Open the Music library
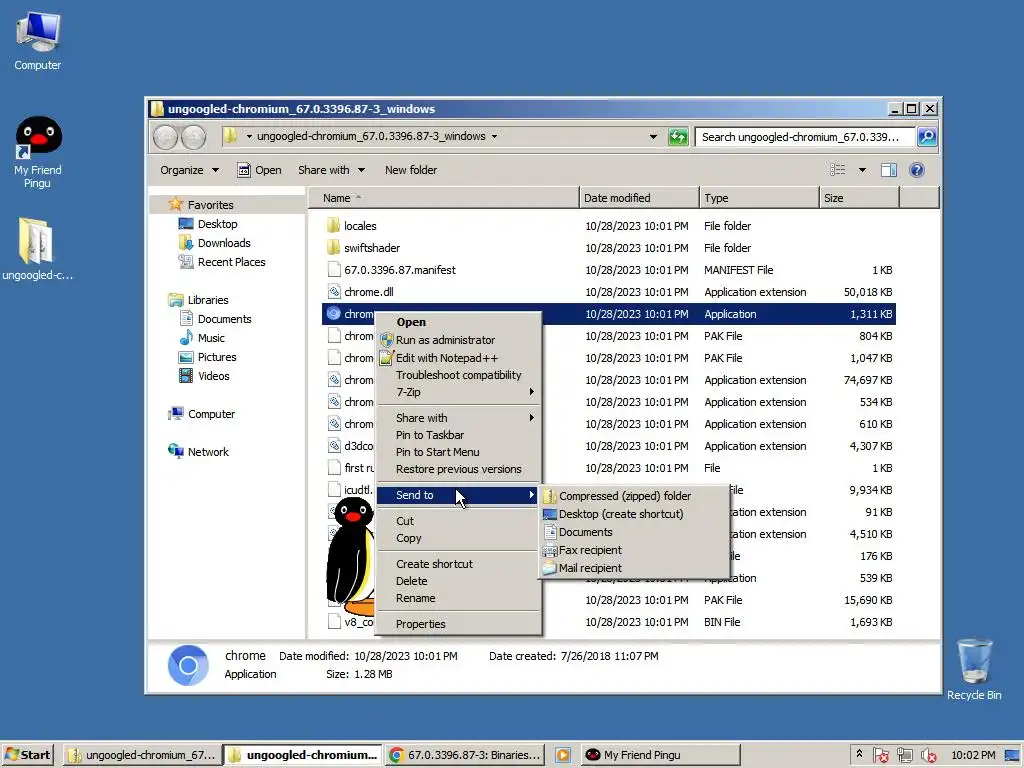This screenshot has height=768, width=1024. 202,338
